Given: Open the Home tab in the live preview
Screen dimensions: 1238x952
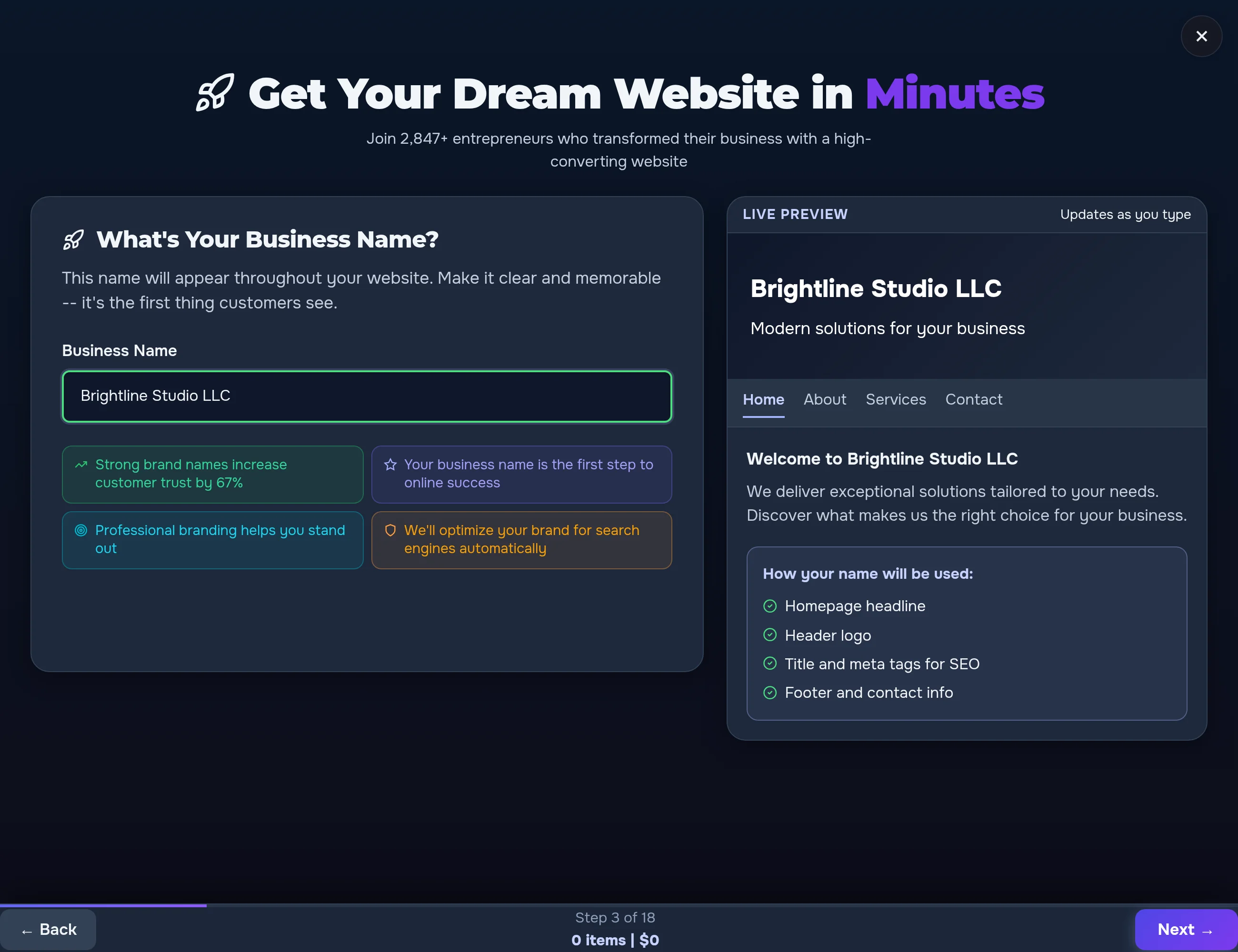Looking at the screenshot, I should click(763, 399).
